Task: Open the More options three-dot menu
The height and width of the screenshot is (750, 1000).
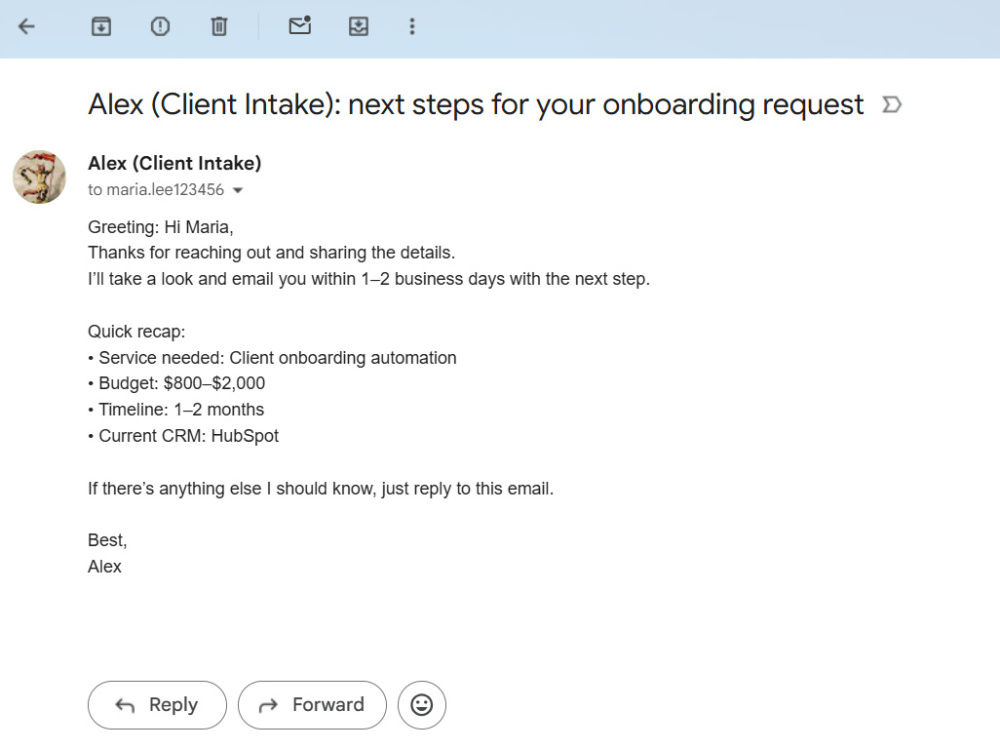Action: pos(412,26)
